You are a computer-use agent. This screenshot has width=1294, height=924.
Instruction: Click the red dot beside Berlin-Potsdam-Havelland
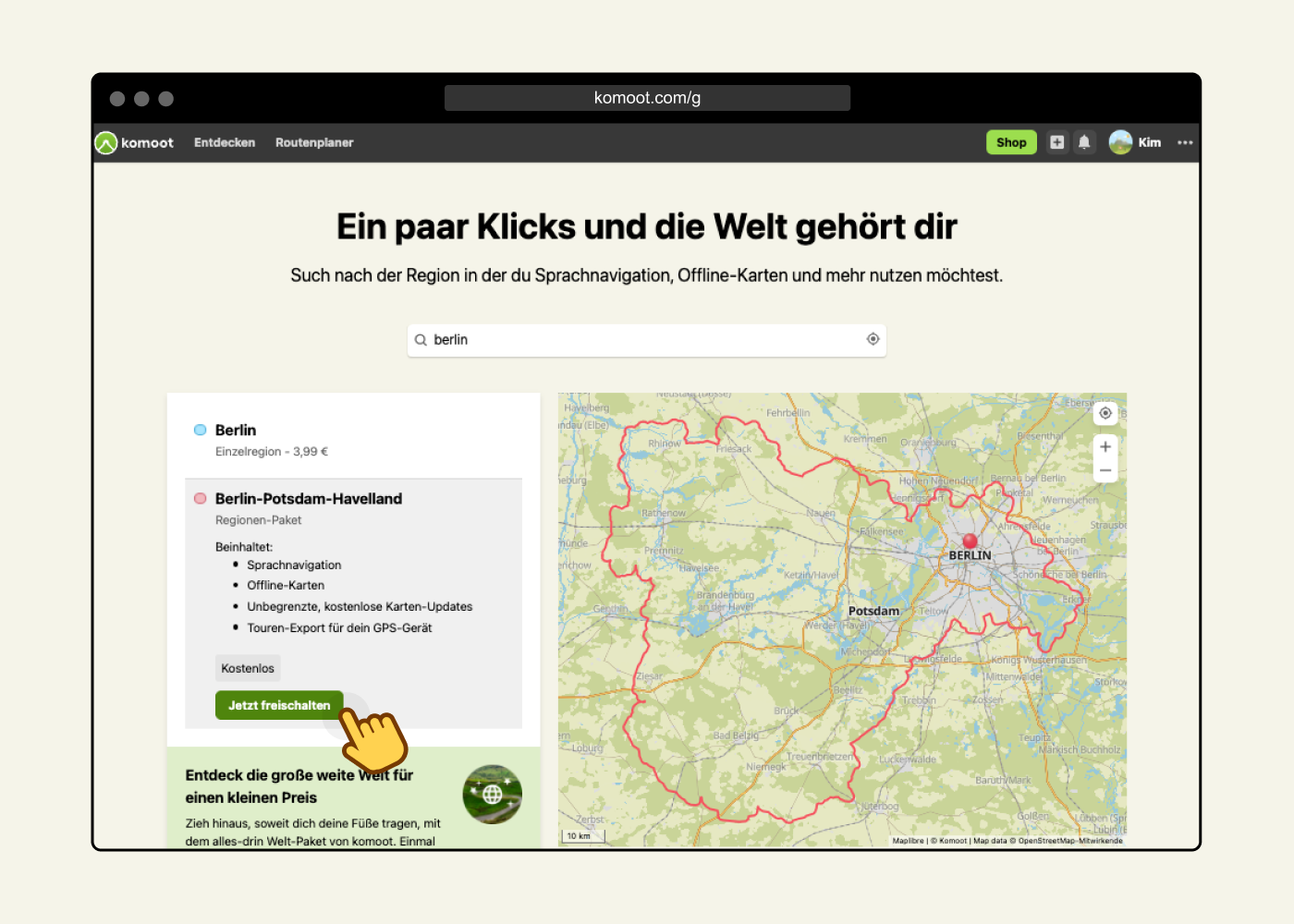[x=200, y=498]
